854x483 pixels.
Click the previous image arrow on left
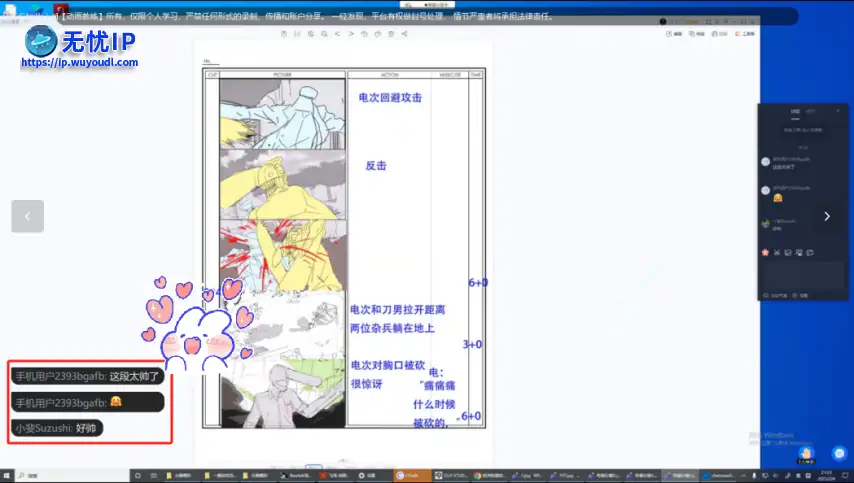tap(28, 216)
